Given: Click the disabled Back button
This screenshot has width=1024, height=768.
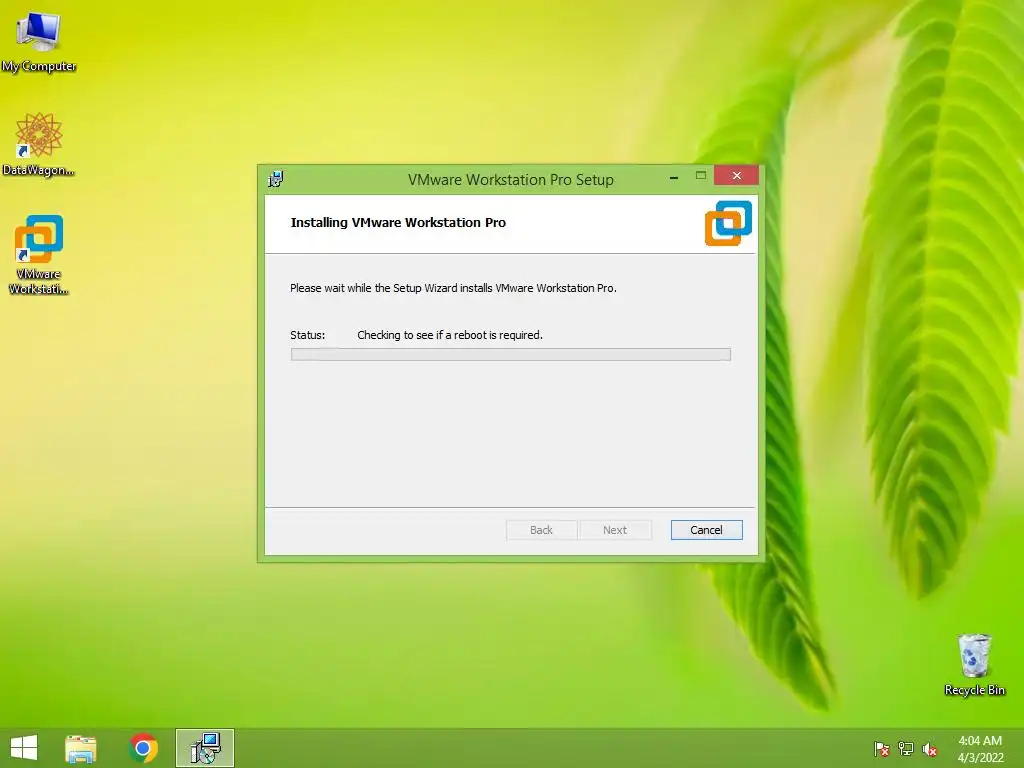Looking at the screenshot, I should coord(541,530).
